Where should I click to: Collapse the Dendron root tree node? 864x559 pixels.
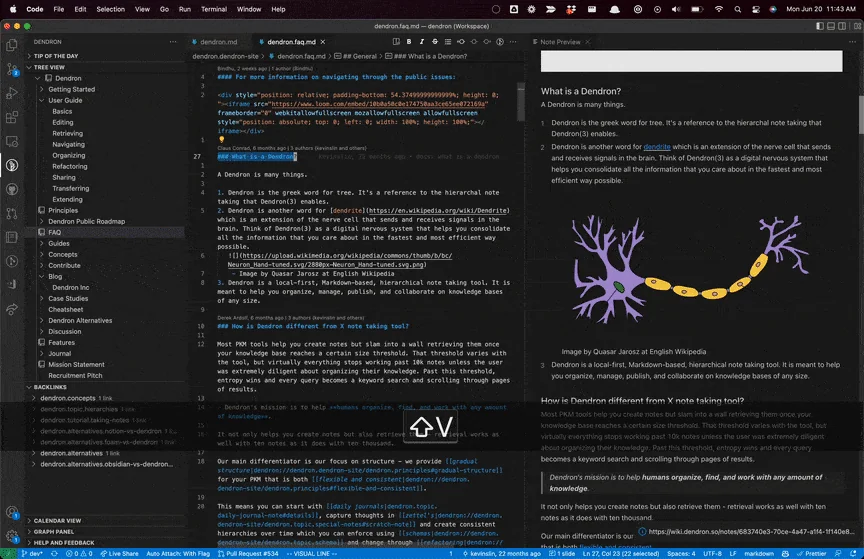click(x=38, y=78)
